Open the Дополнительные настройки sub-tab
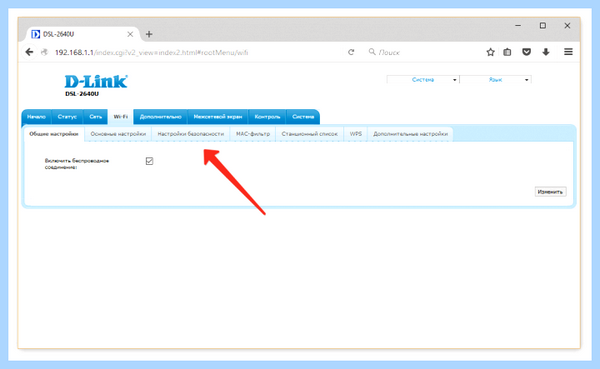Viewport: 600px width, 369px height. click(x=410, y=134)
